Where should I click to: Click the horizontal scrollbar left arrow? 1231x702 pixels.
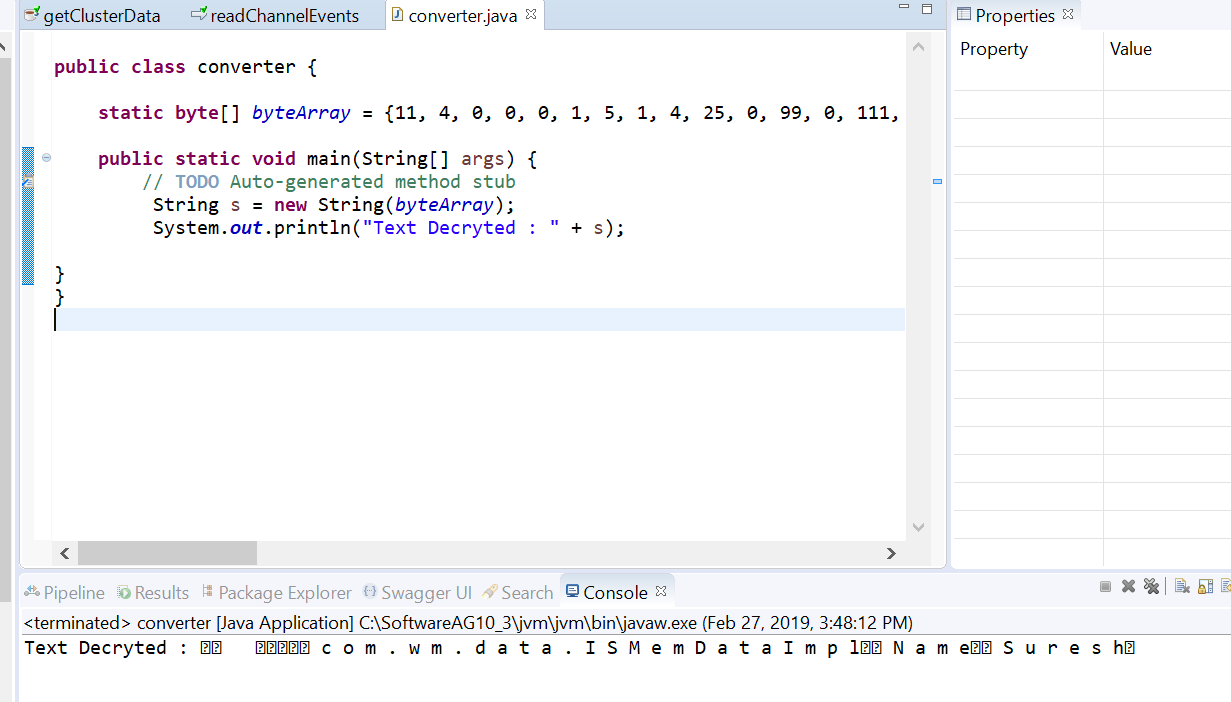coord(64,553)
